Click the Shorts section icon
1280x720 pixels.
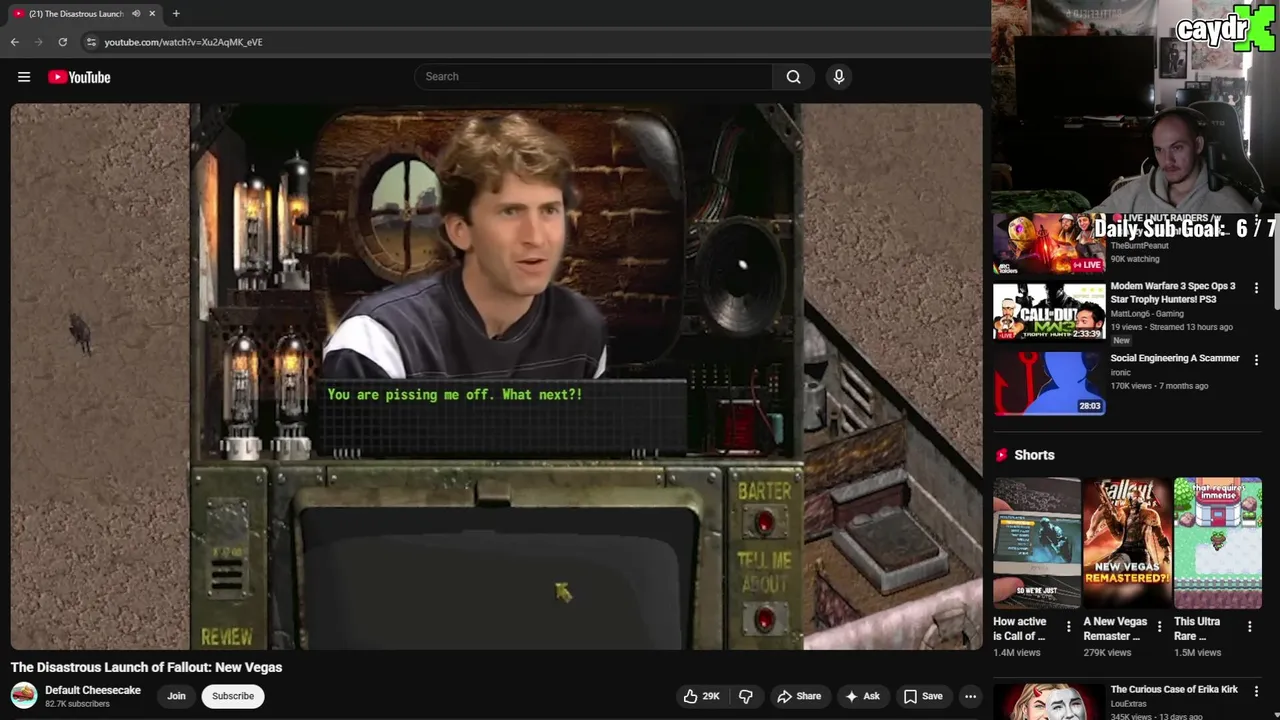point(1001,455)
